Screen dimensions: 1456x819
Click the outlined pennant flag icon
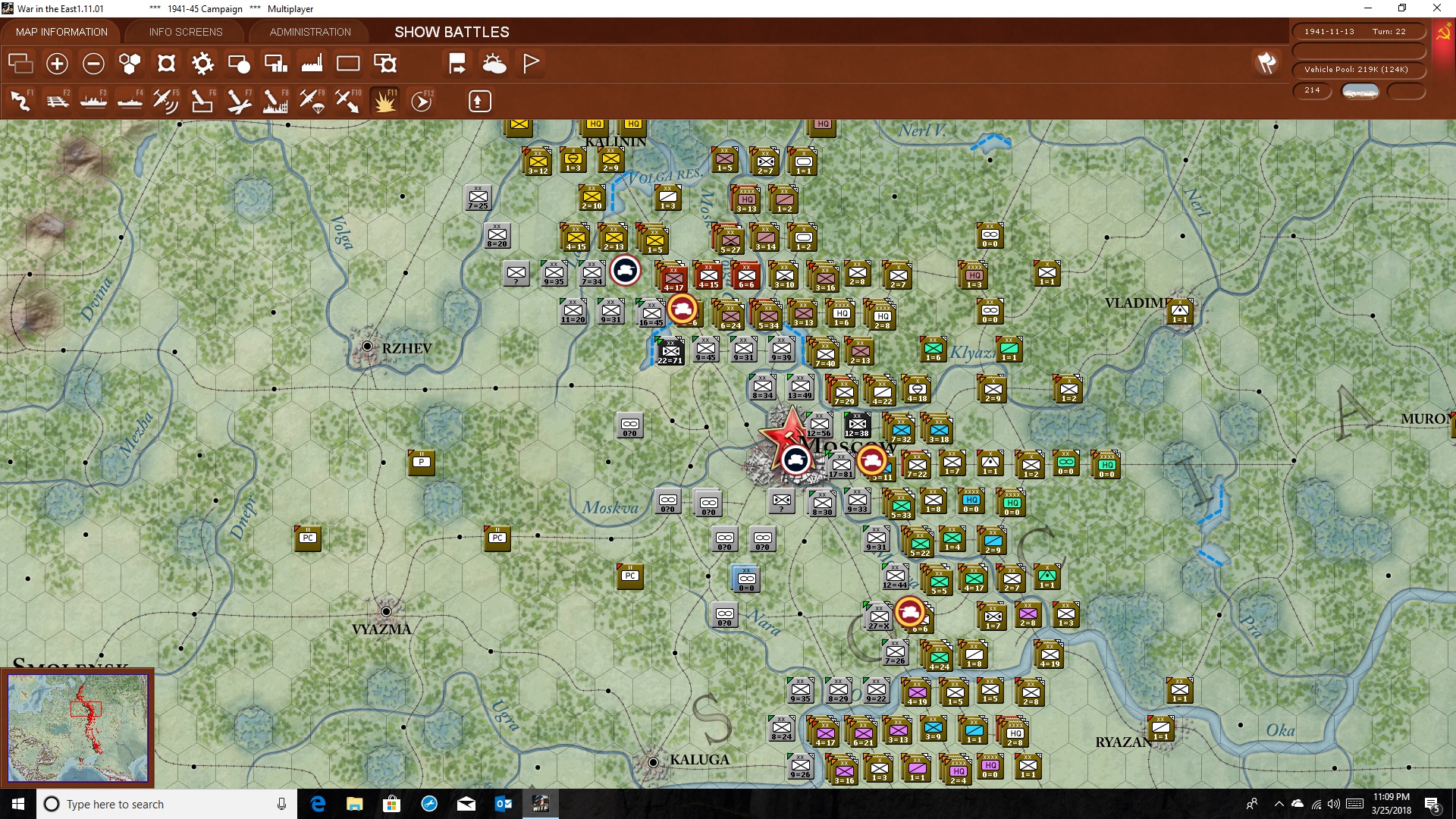tap(531, 64)
